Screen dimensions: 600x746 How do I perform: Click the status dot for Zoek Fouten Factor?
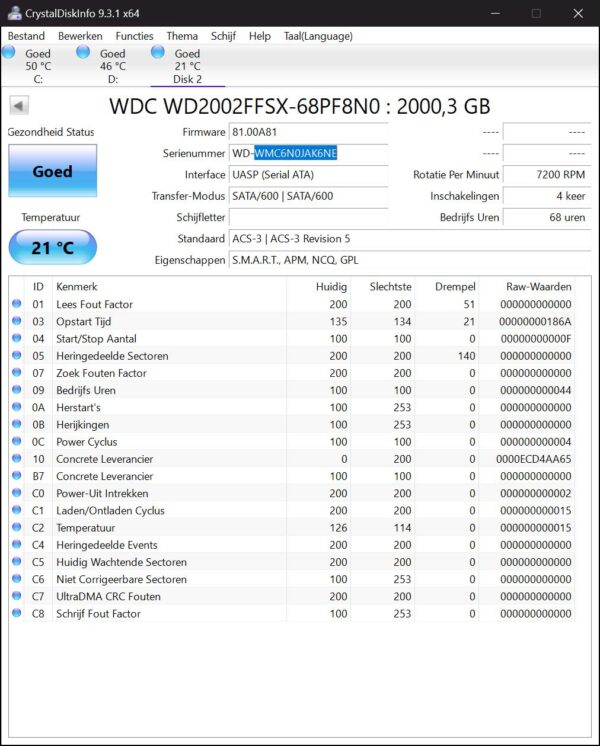(x=17, y=372)
